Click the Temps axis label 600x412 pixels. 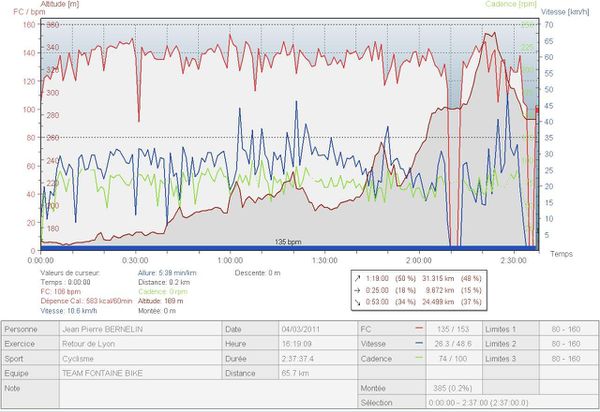click(561, 254)
